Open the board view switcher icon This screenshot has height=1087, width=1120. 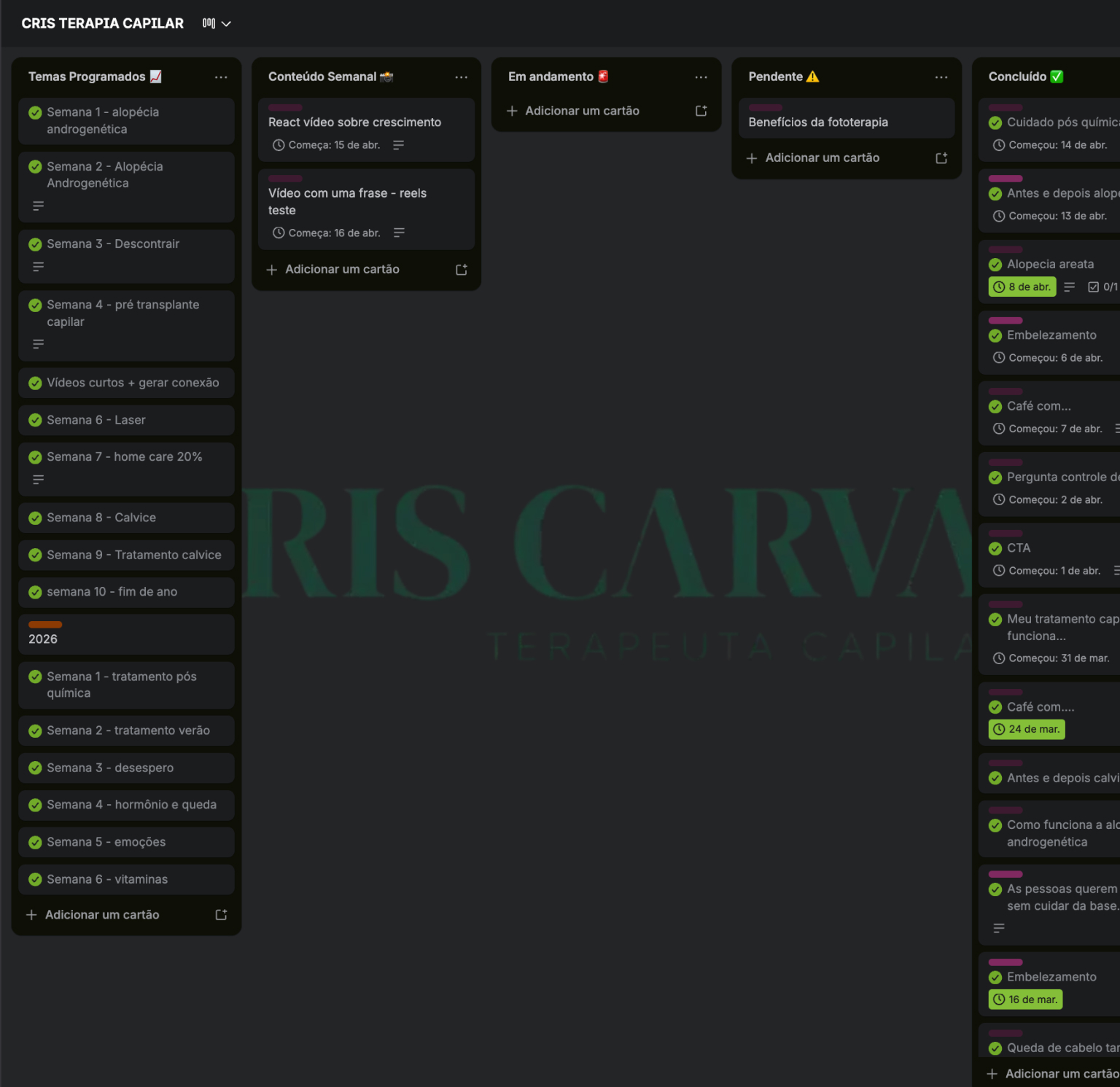(x=209, y=23)
